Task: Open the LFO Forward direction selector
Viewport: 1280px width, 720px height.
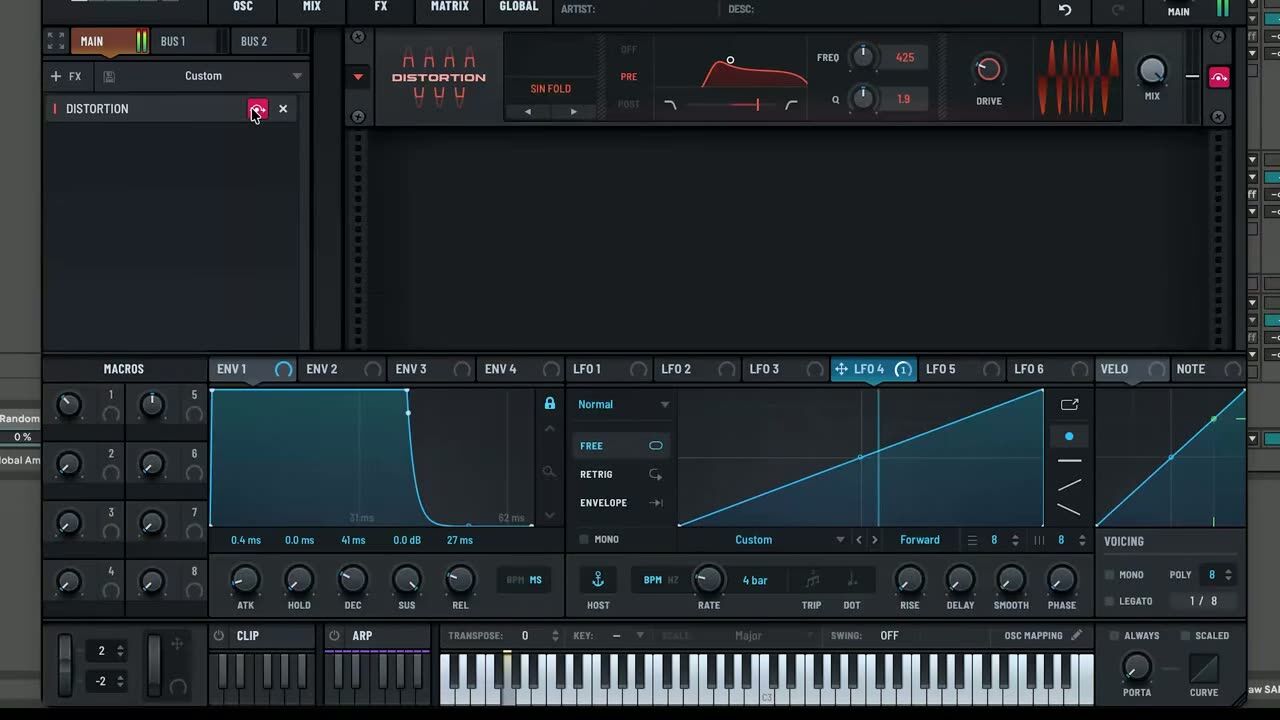Action: click(x=920, y=540)
